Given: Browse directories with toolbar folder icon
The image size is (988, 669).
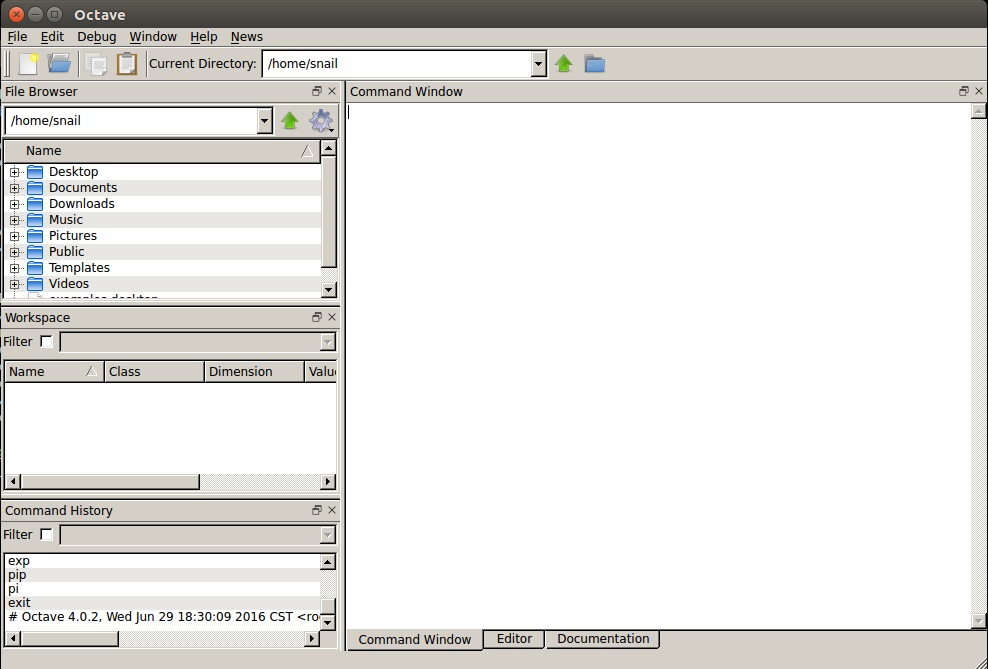Looking at the screenshot, I should [x=594, y=64].
